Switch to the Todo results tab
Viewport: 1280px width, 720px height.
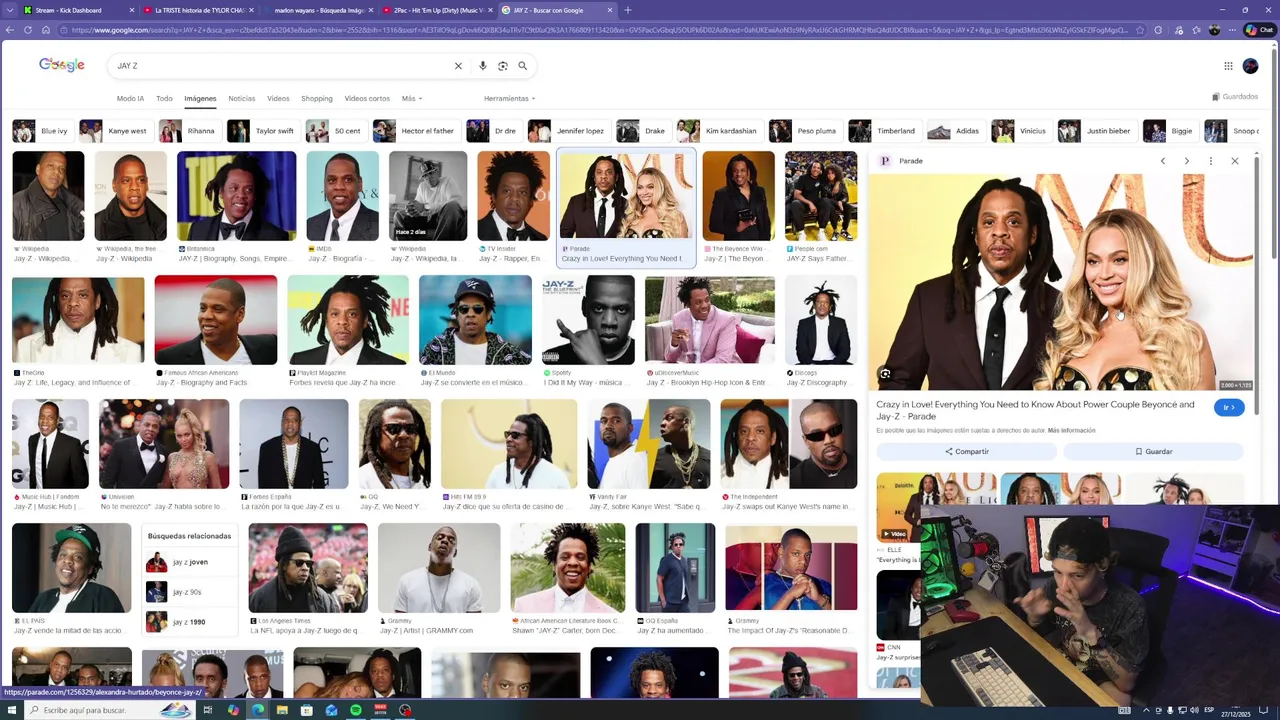[x=164, y=98]
